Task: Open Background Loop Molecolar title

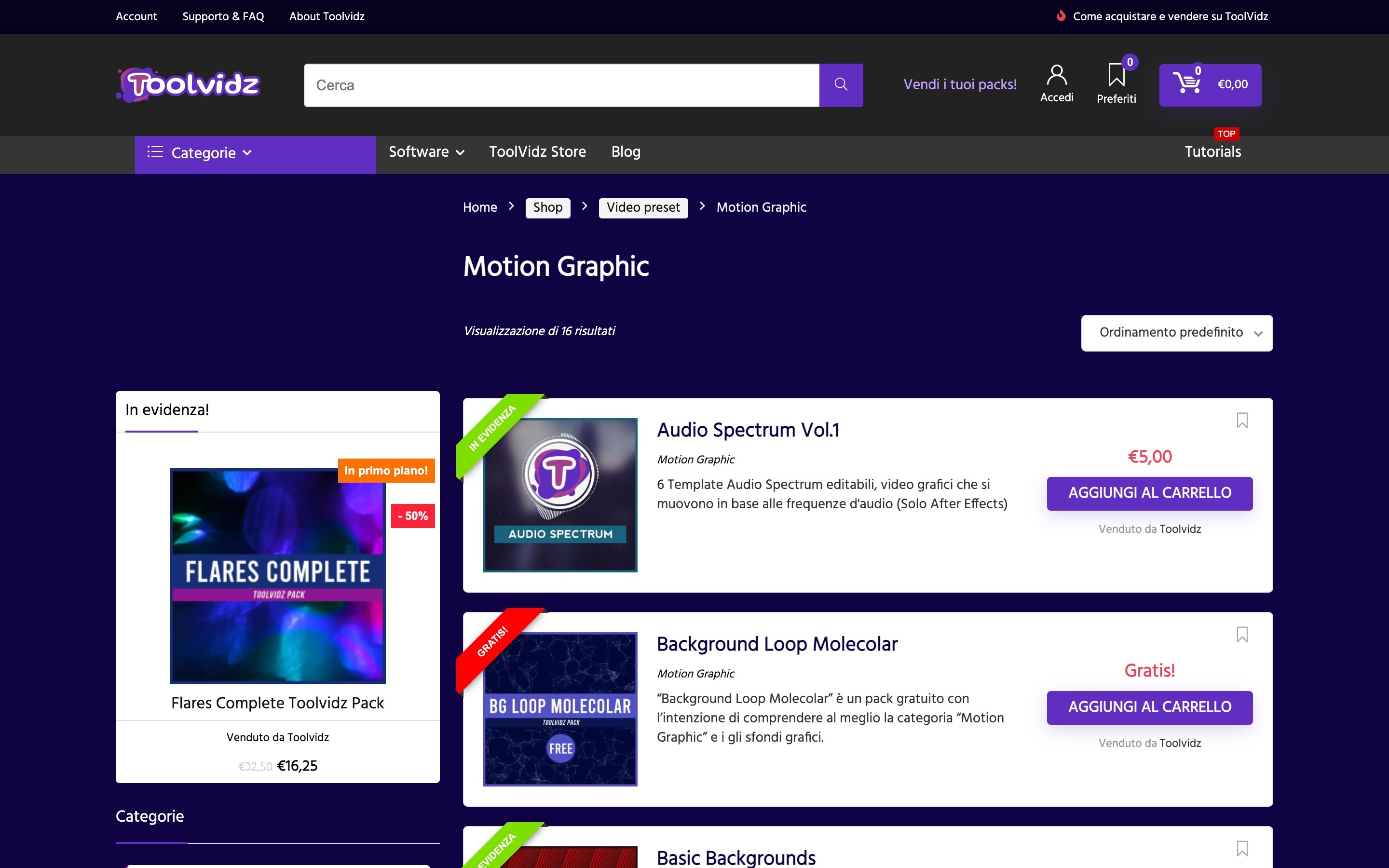Action: [x=777, y=644]
